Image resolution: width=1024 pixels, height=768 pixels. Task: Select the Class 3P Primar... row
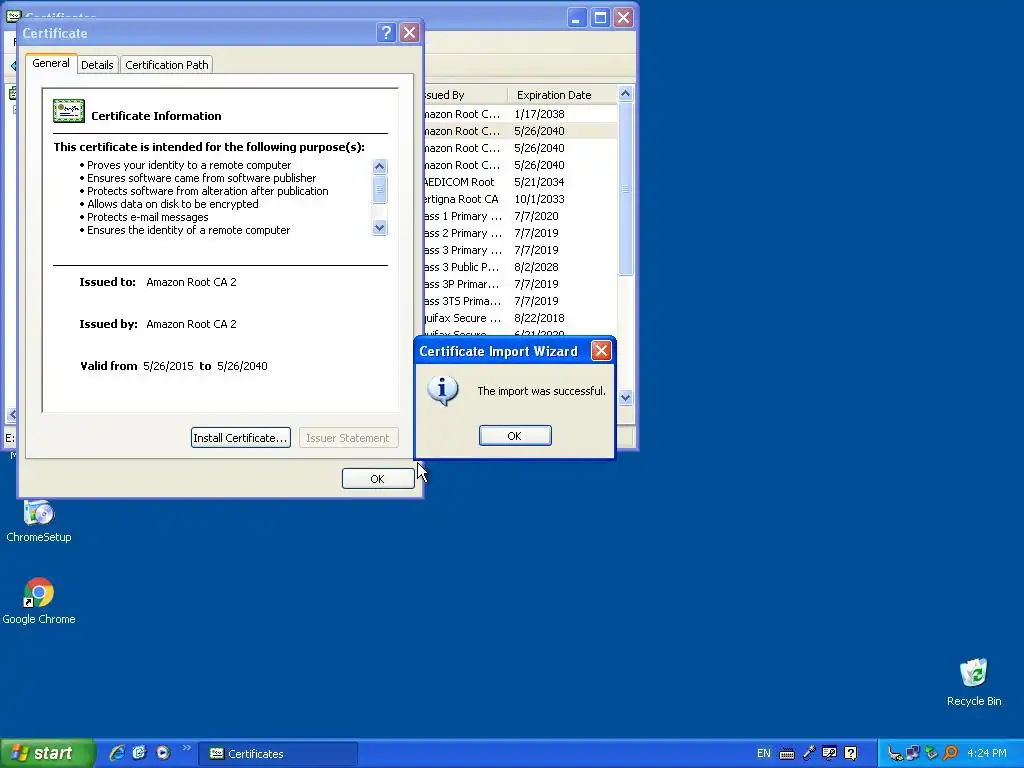pyautogui.click(x=519, y=284)
